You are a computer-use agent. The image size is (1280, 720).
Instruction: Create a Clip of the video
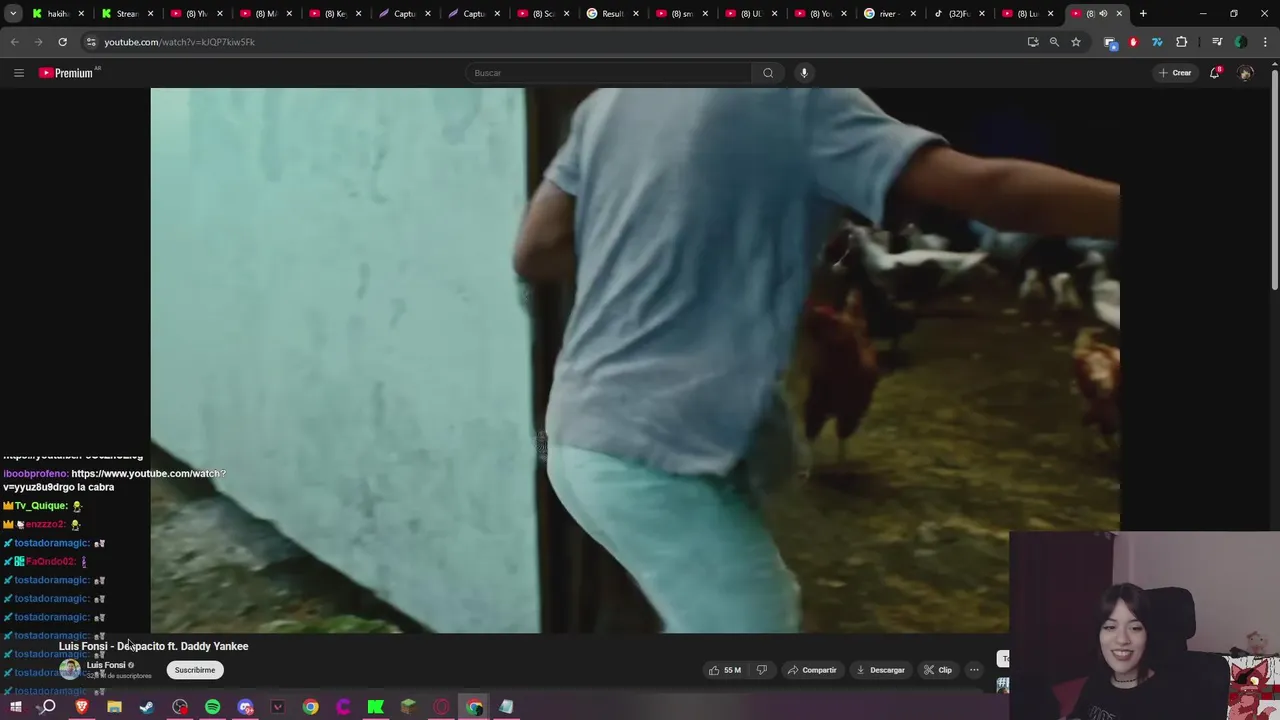coord(938,670)
